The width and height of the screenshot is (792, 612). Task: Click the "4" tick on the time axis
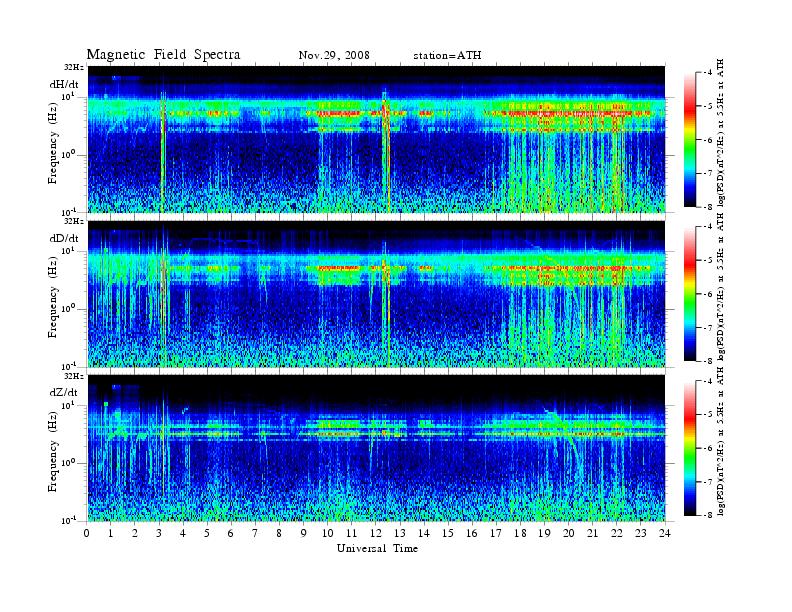(183, 533)
